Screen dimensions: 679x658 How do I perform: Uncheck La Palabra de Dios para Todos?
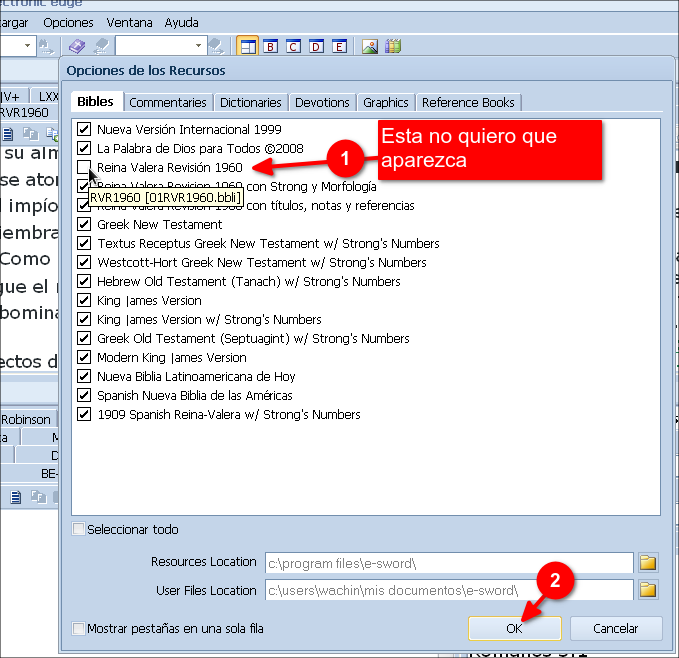[x=84, y=148]
